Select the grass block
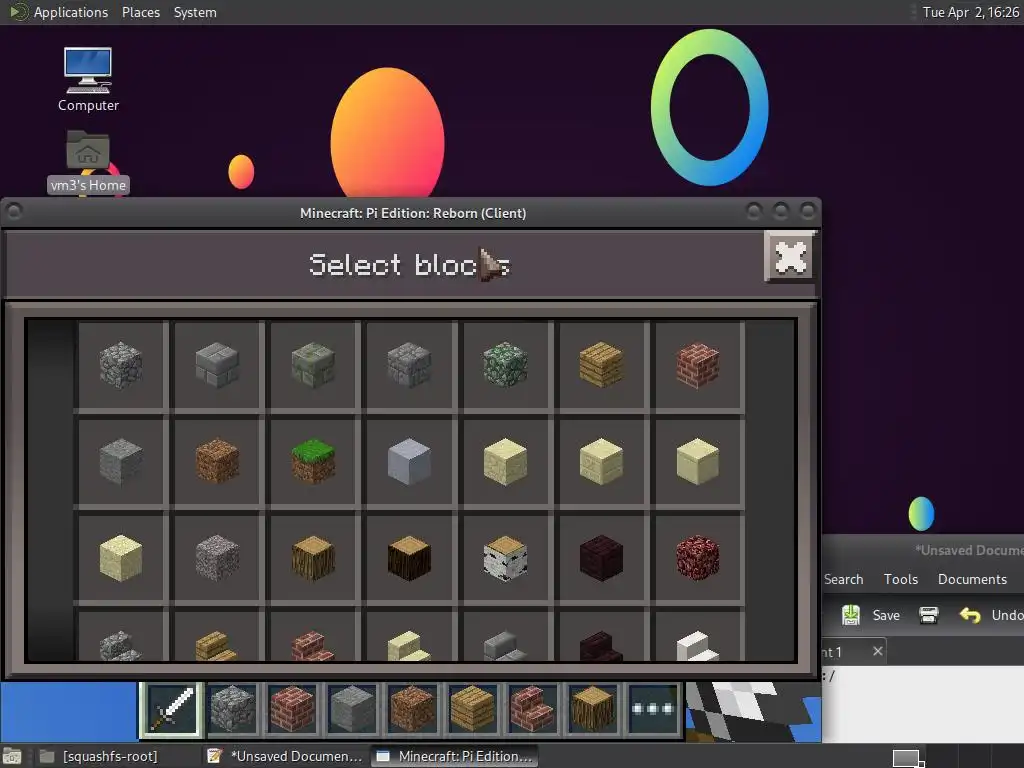1024x768 pixels. [x=313, y=462]
